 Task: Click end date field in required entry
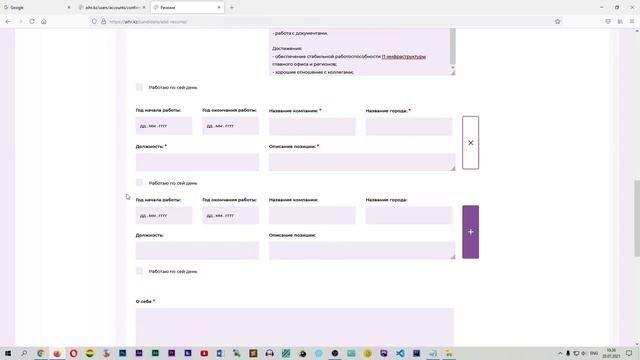230,126
